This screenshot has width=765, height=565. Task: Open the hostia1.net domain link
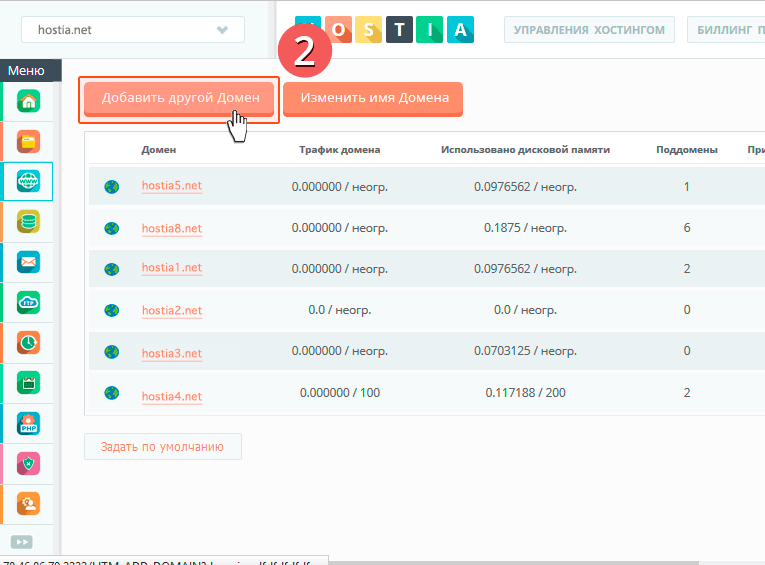[x=172, y=268]
